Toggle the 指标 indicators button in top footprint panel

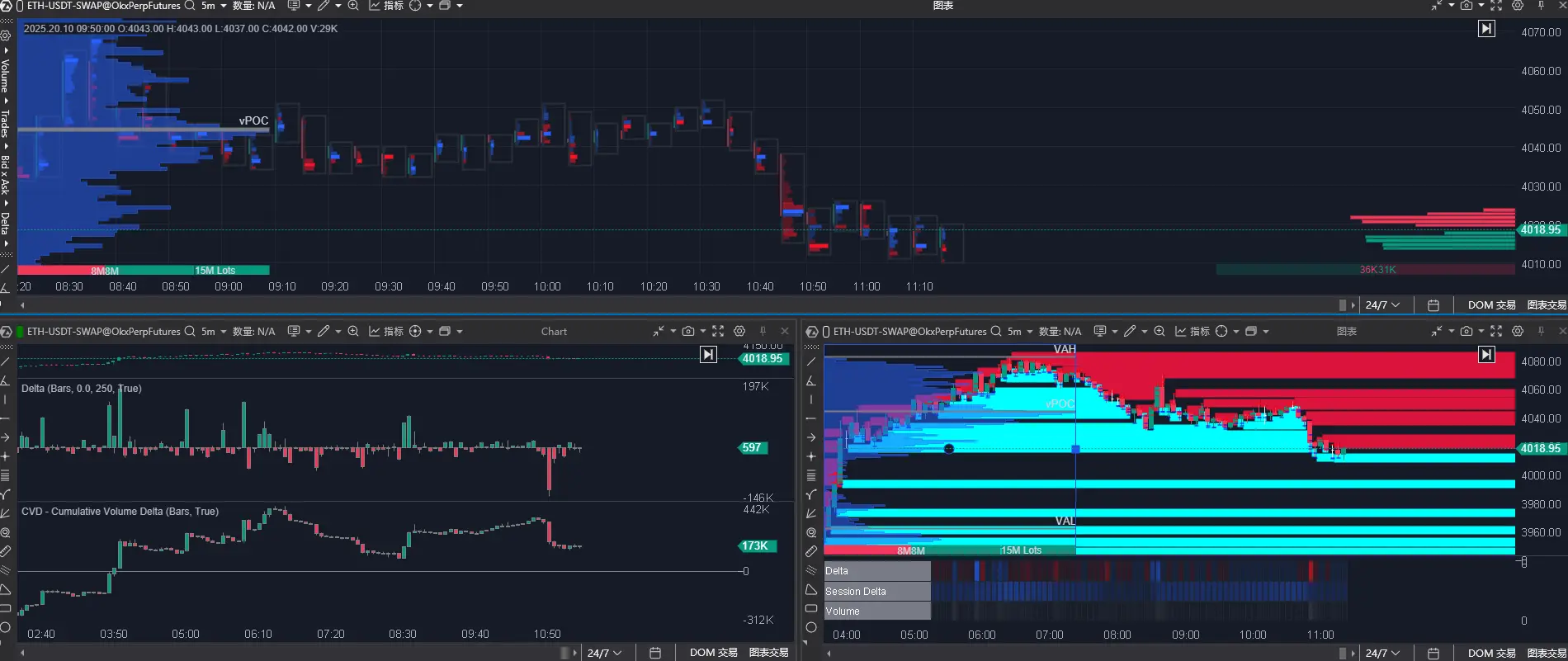point(386,5)
